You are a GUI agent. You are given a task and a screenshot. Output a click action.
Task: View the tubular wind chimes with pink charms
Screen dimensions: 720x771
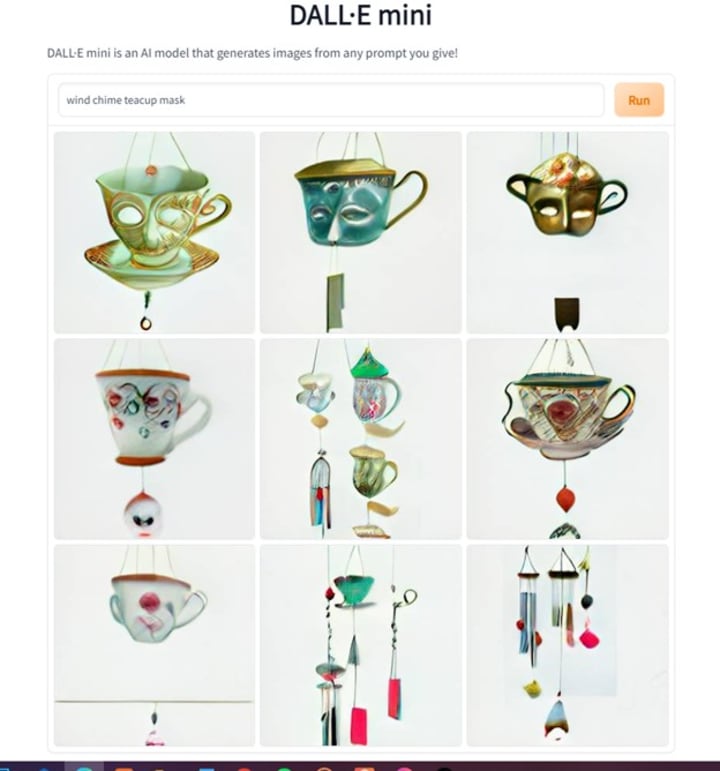[568, 645]
